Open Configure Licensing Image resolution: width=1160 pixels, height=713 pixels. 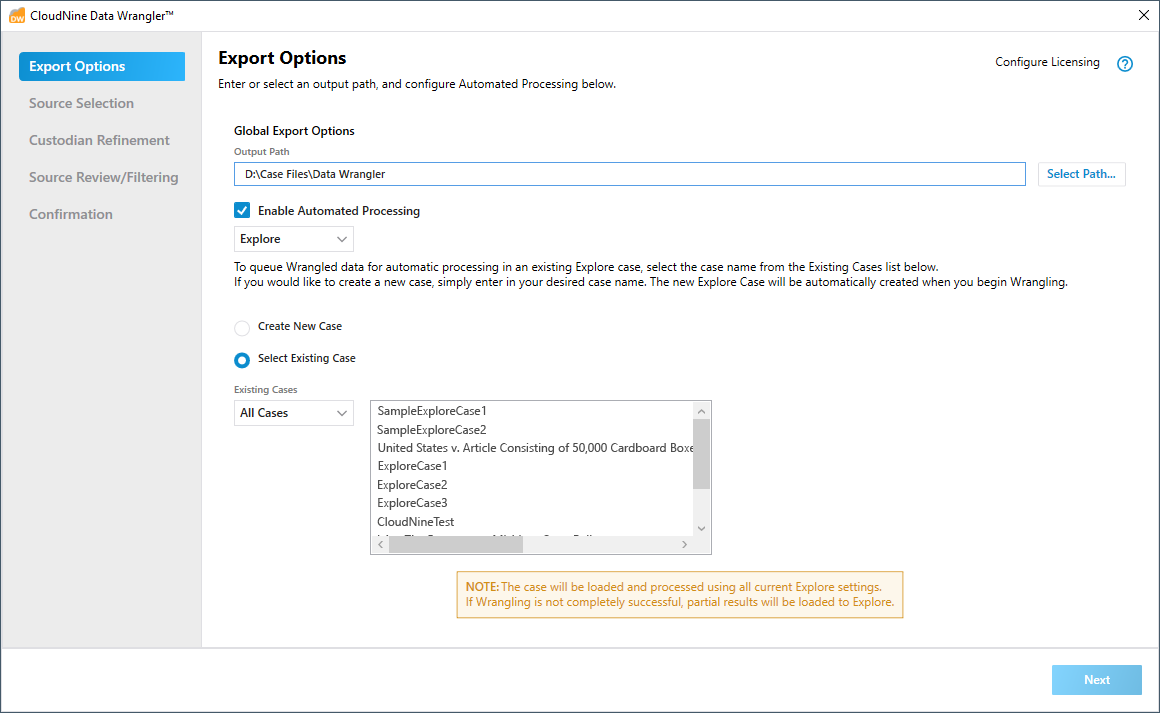click(x=1047, y=62)
